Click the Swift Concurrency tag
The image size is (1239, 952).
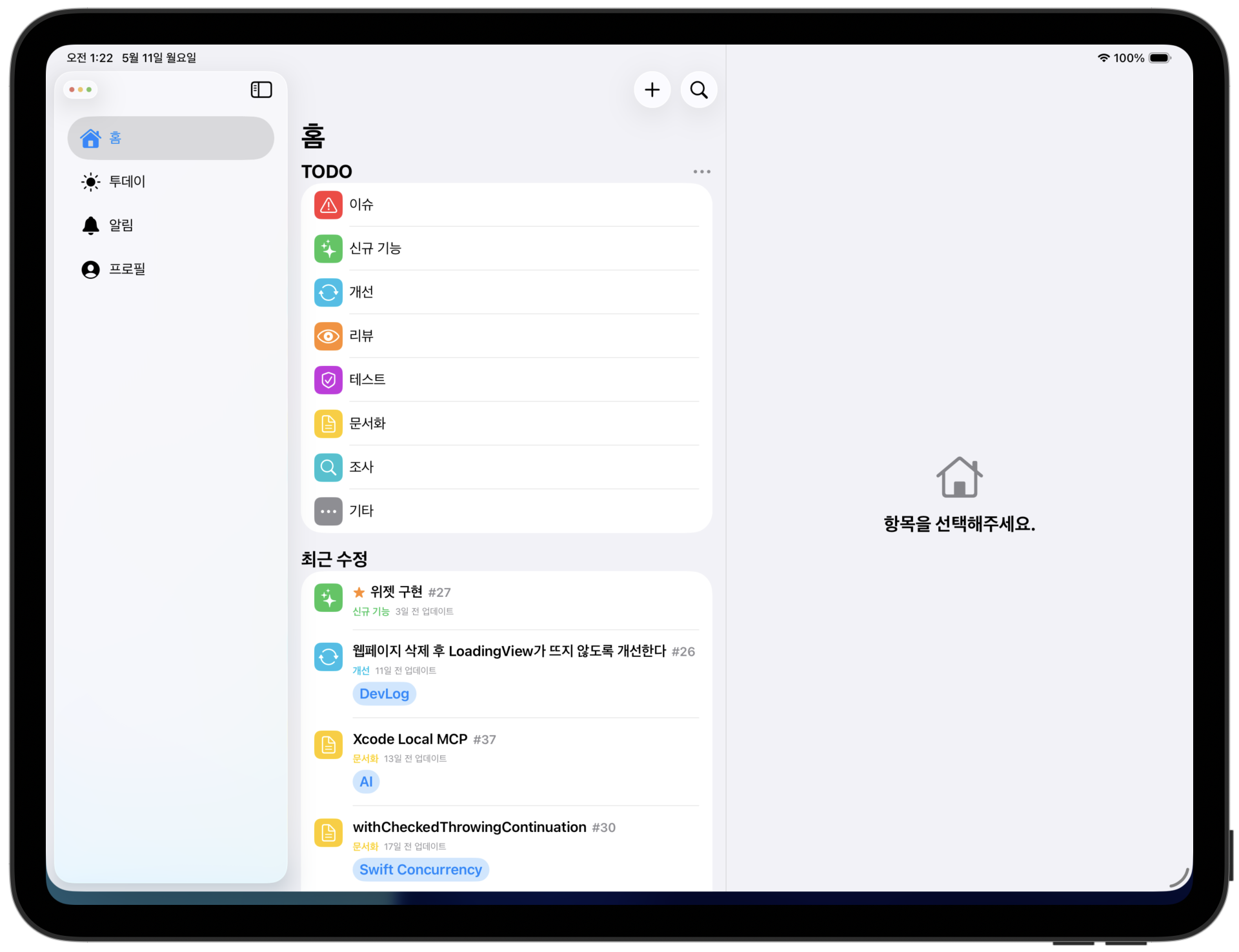point(421,870)
